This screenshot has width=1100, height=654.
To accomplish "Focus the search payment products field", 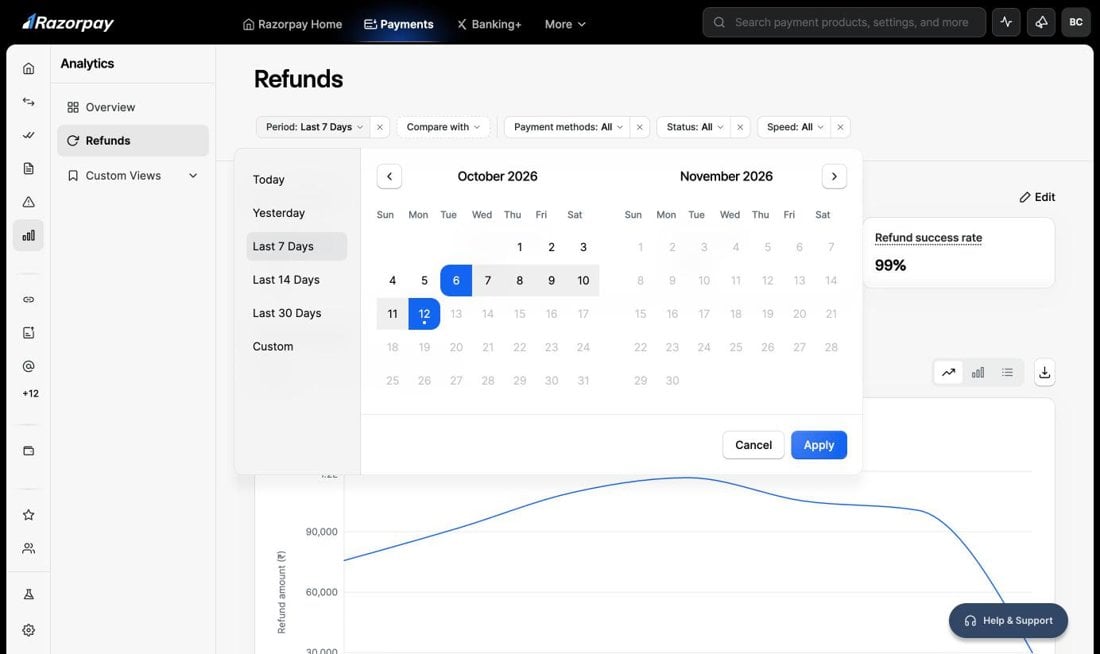I will click(844, 22).
